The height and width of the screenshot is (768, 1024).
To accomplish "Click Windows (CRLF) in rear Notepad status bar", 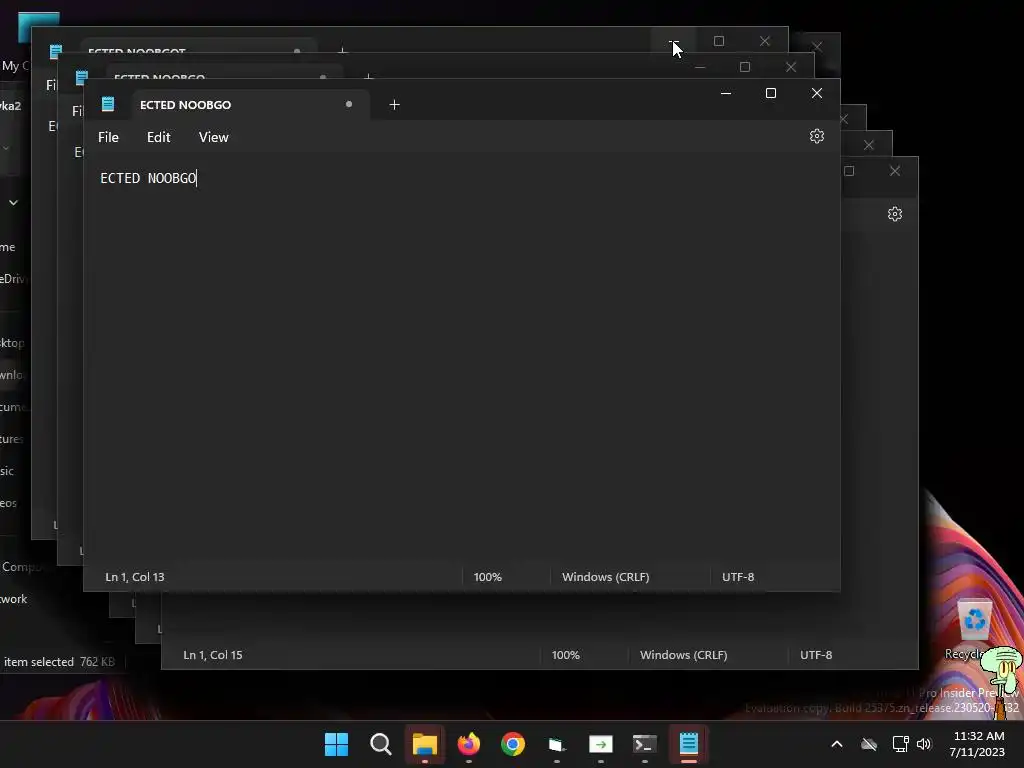I will (684, 654).
